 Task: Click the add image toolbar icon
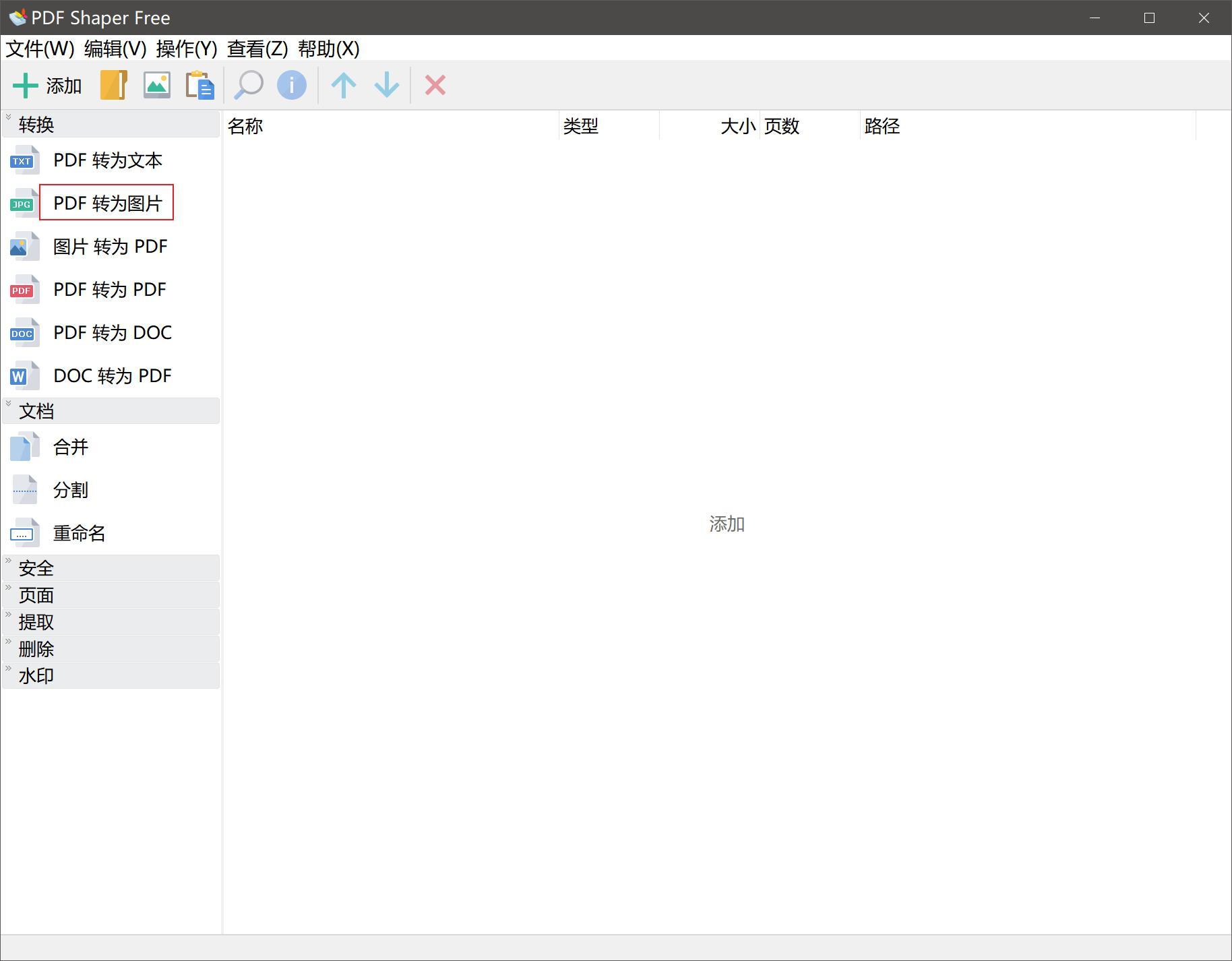(x=157, y=85)
